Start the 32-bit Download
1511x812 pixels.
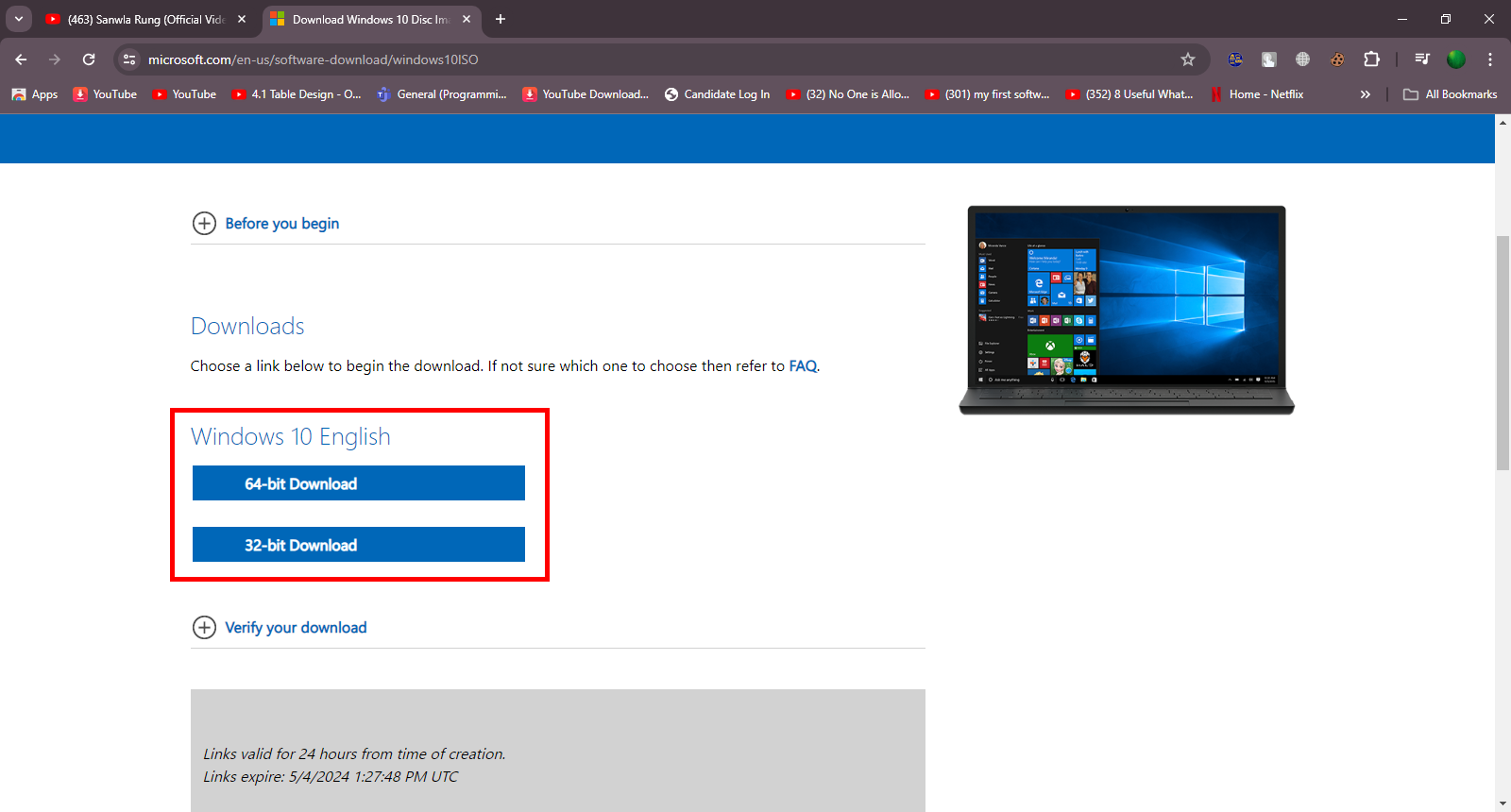click(x=359, y=545)
